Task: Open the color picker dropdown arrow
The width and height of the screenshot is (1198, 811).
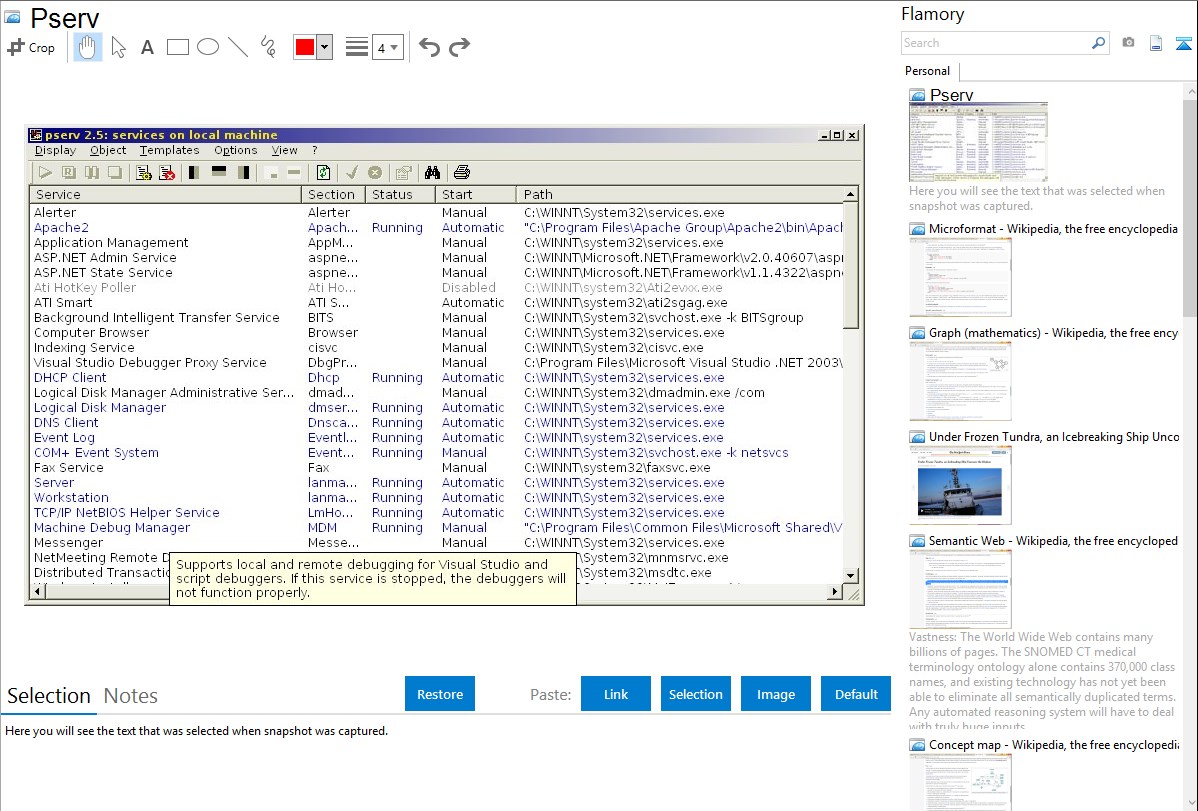Action: click(x=324, y=47)
